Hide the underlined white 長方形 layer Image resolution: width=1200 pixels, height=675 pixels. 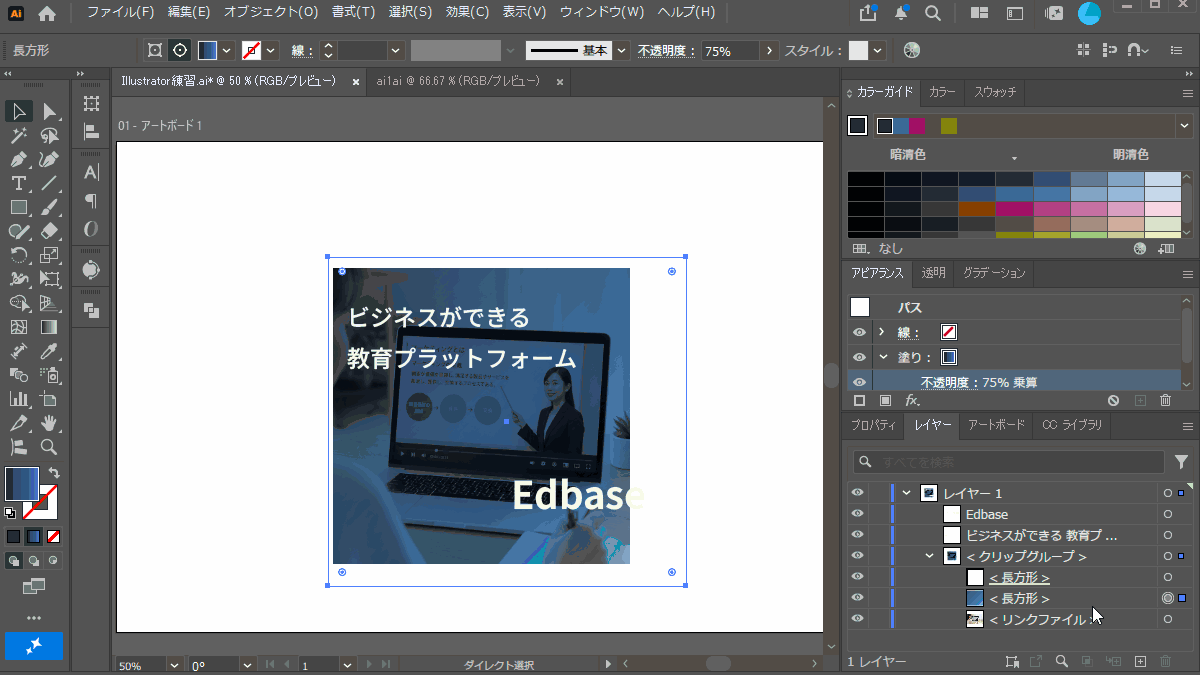coord(857,577)
